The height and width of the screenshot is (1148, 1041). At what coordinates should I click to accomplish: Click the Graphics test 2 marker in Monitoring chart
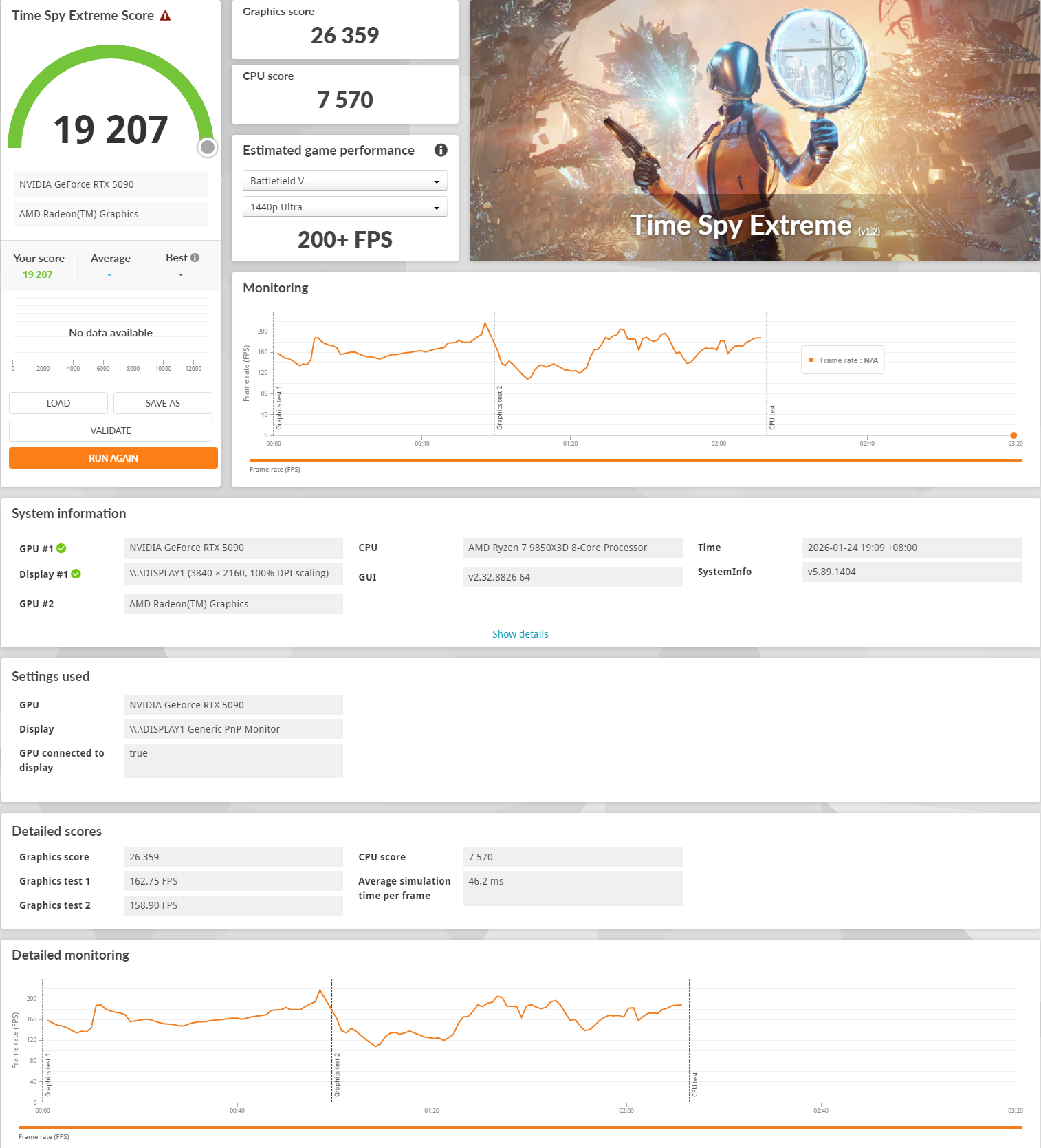coord(500,408)
